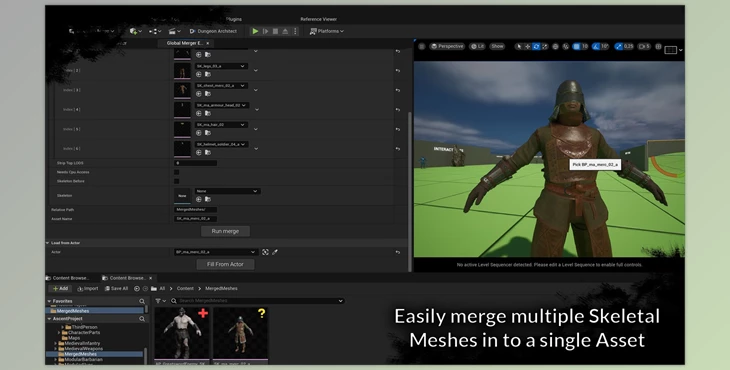The image size is (730, 370).
Task: Collapse the Load from Actor section
Action: (x=47, y=243)
